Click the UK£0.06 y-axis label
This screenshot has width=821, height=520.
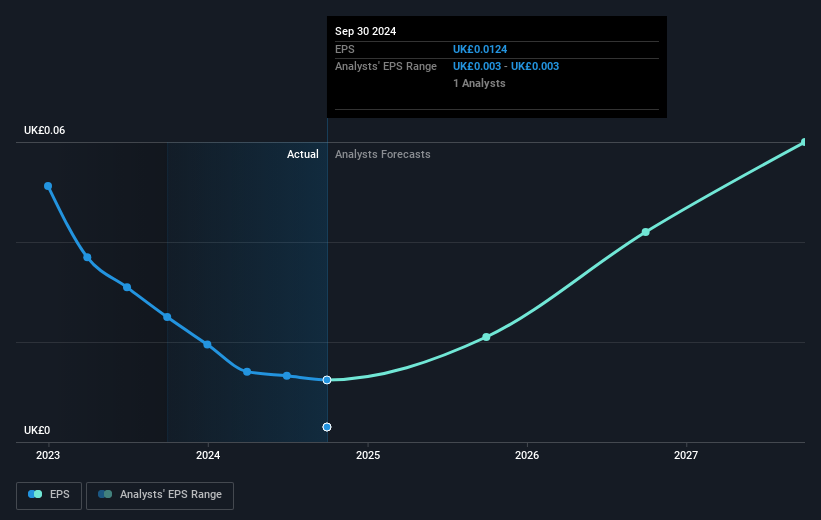point(45,130)
